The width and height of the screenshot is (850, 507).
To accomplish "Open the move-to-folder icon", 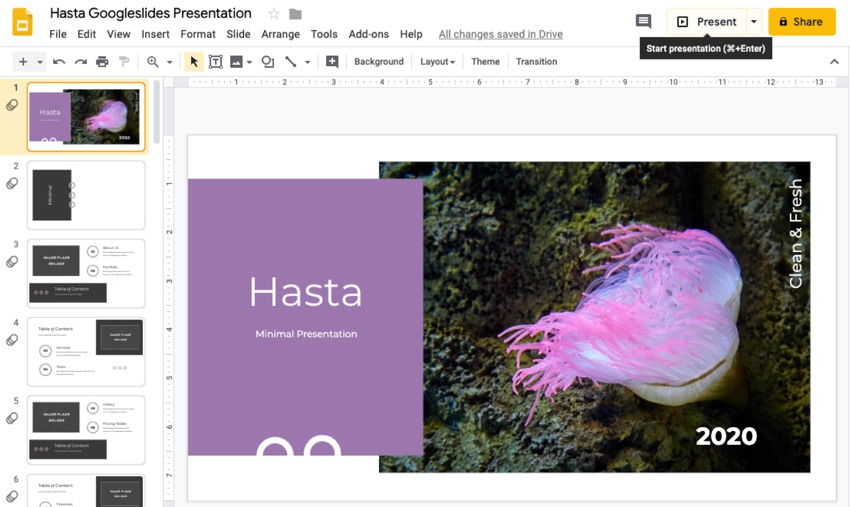I will point(295,14).
